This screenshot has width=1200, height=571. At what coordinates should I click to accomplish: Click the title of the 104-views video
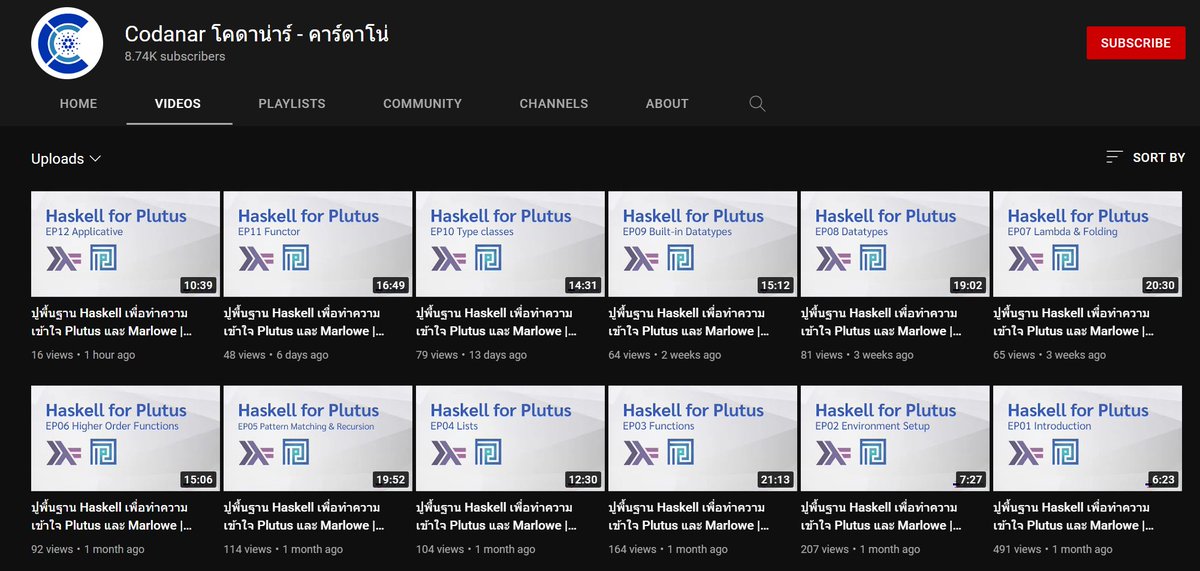495,516
